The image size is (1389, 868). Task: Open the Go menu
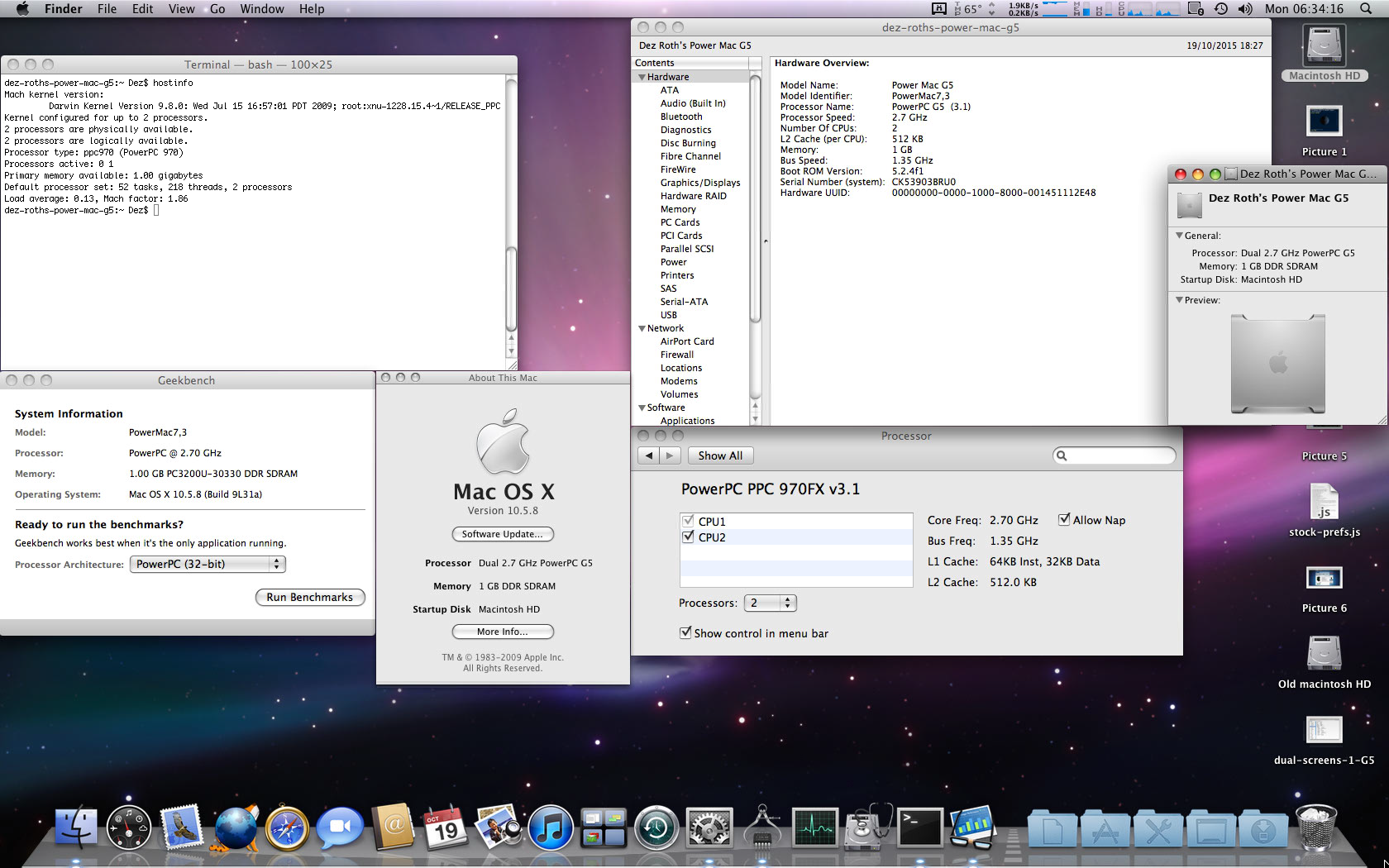click(x=217, y=9)
